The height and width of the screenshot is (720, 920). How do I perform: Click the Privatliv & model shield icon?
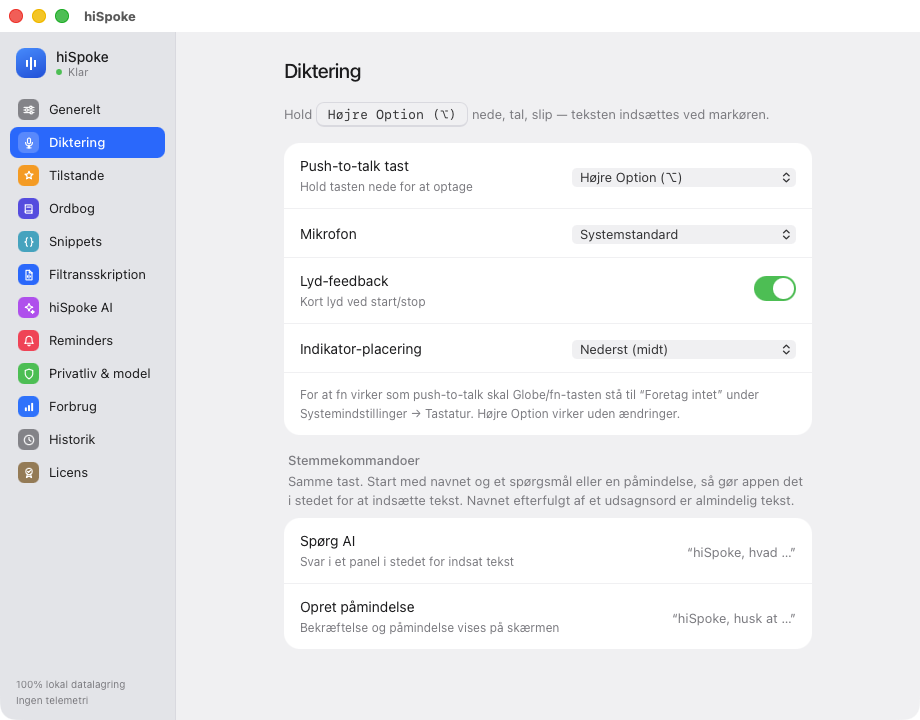click(x=28, y=374)
